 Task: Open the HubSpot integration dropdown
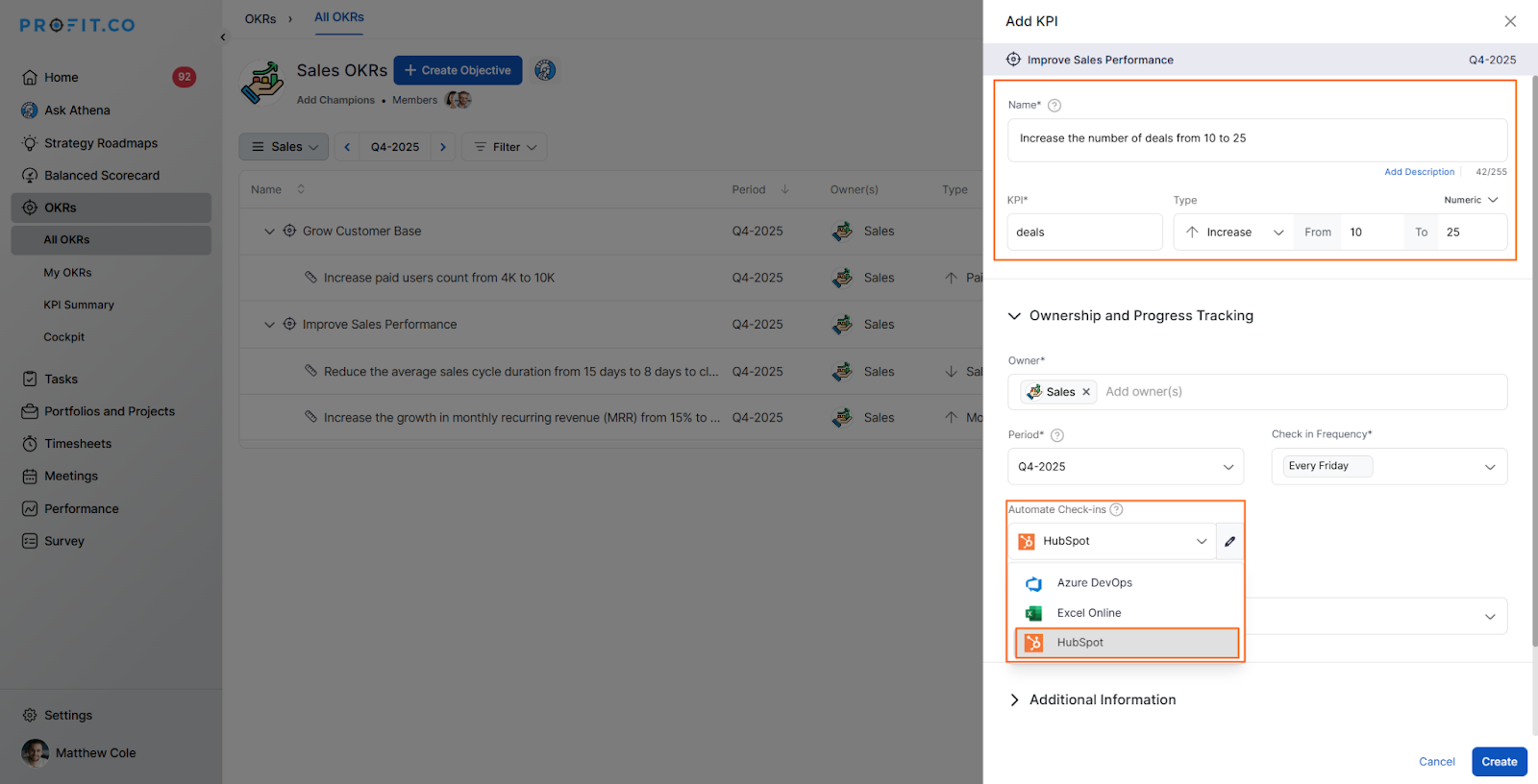pos(1112,542)
